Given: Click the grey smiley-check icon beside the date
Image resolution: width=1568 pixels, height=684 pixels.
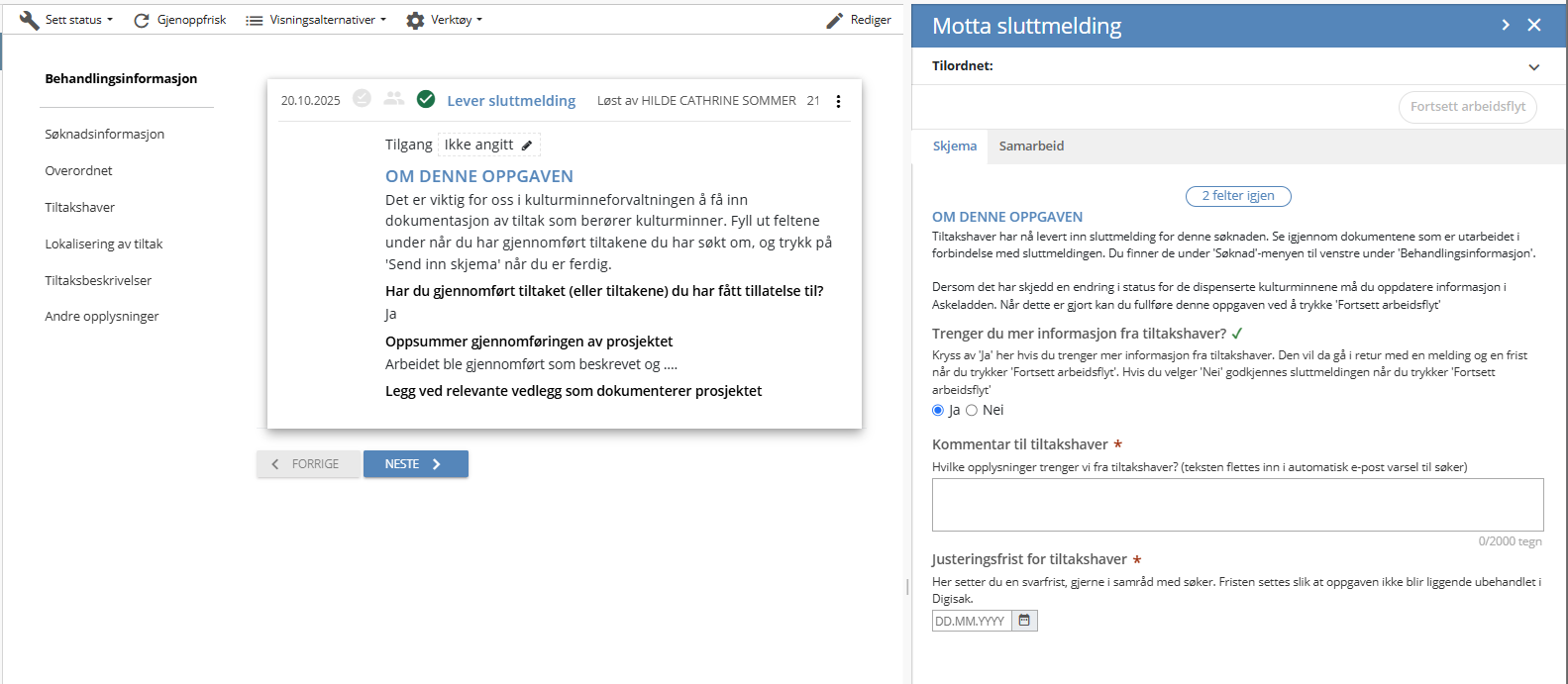Looking at the screenshot, I should pos(363,99).
